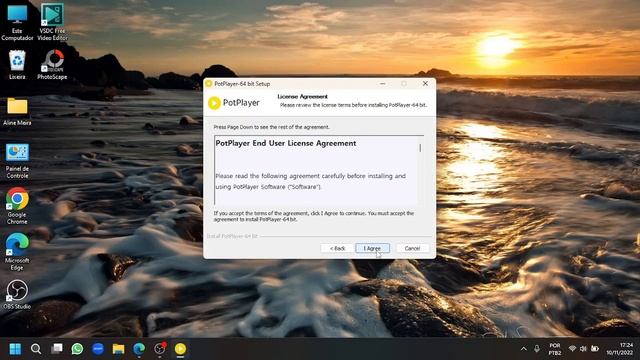640x360 pixels.
Task: Click the PotPlayer End User License Agreement heading
Action: tap(286, 143)
